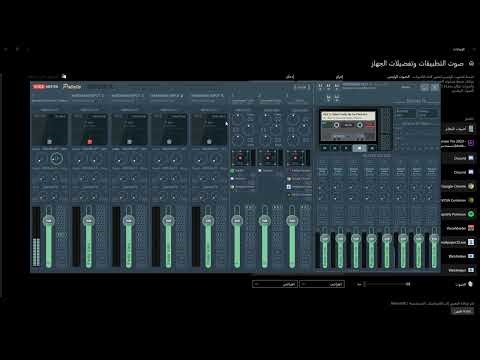The width and height of the screenshot is (480, 360).
Task: Click the second Discord icon in sound settings
Action: [x=471, y=172]
